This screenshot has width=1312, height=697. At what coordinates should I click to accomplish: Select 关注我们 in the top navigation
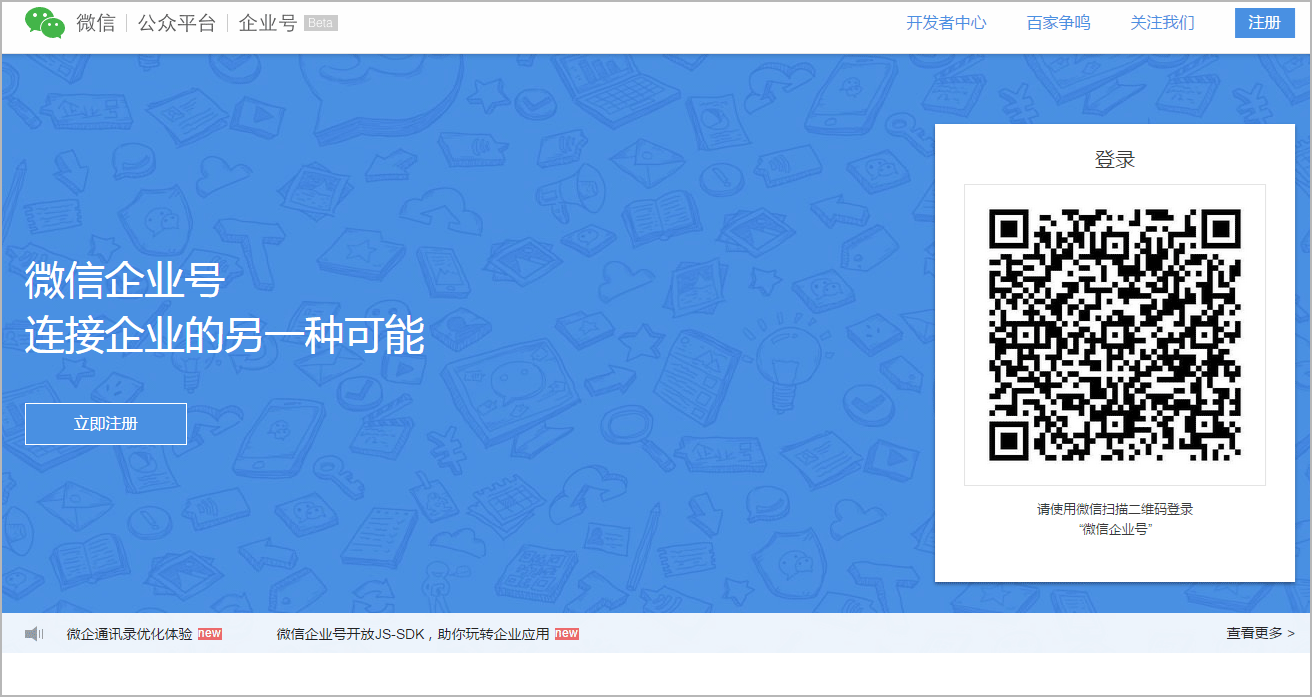click(x=1162, y=23)
